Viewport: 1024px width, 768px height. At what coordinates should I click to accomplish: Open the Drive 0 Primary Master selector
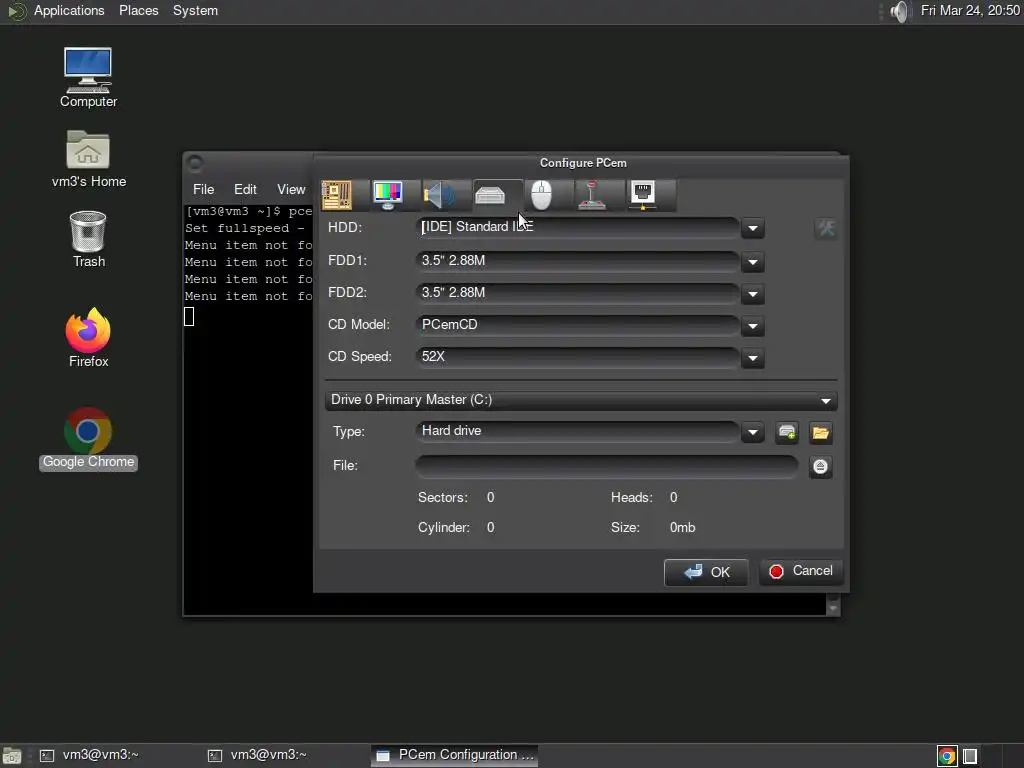[x=581, y=400]
